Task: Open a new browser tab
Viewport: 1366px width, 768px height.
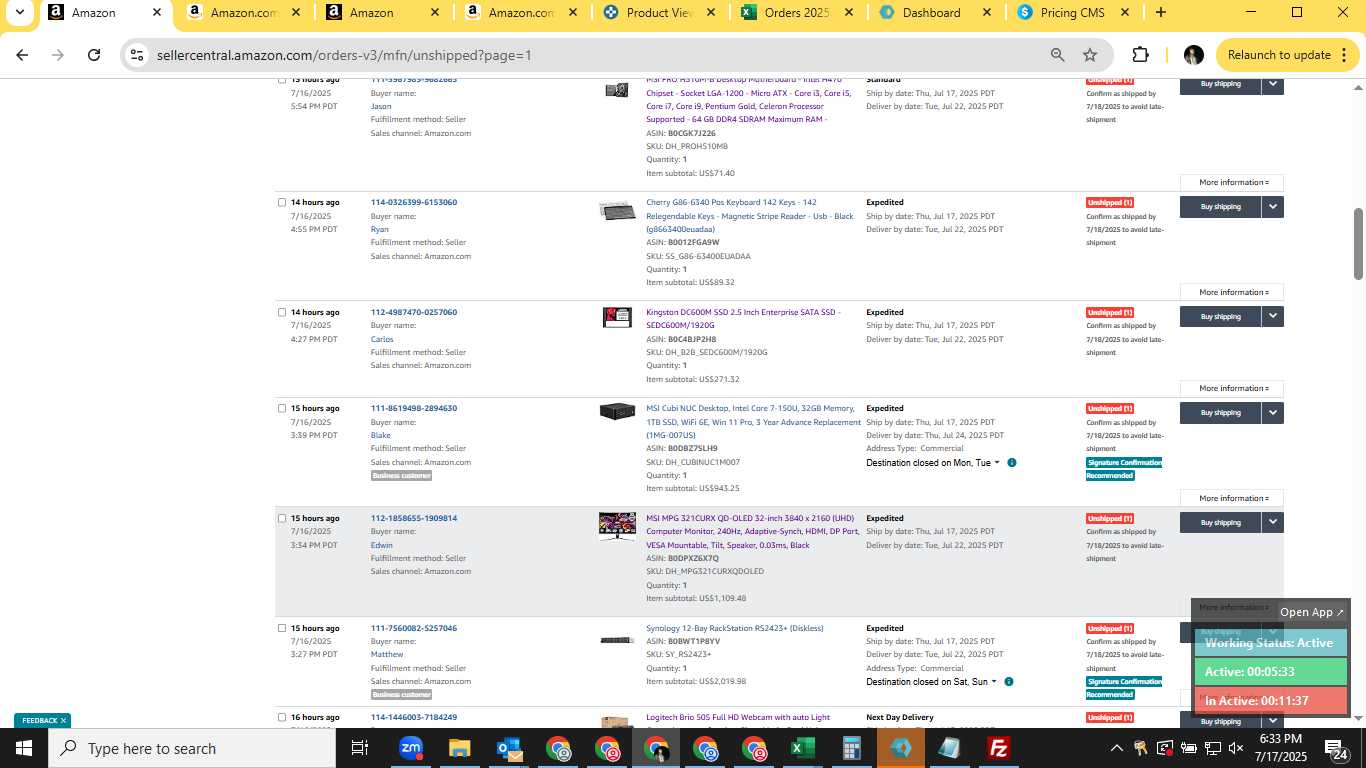Action: point(1160,13)
